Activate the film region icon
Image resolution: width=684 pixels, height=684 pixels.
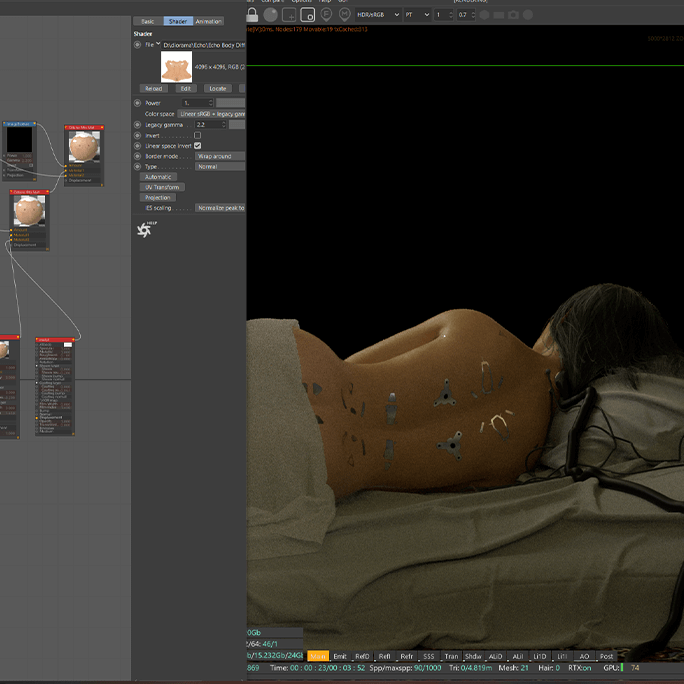tap(308, 15)
